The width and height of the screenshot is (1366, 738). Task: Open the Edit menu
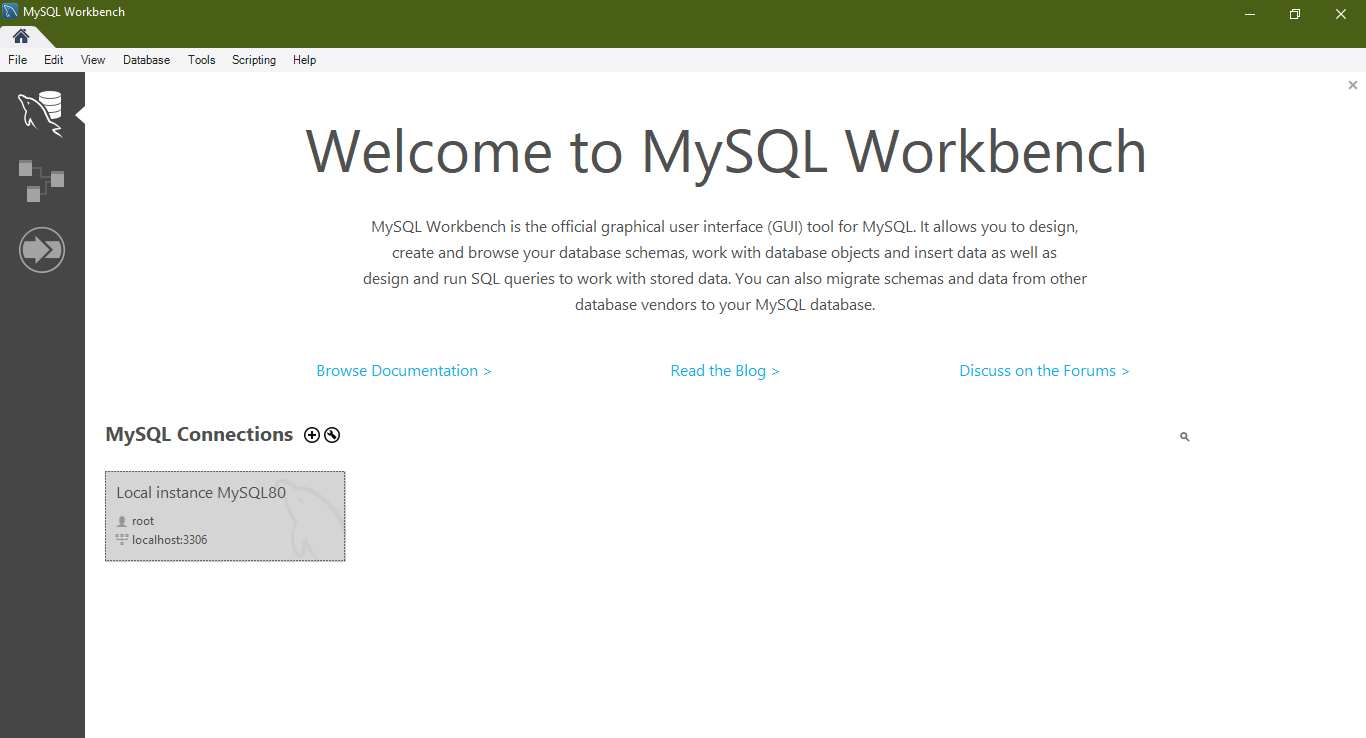coord(54,60)
